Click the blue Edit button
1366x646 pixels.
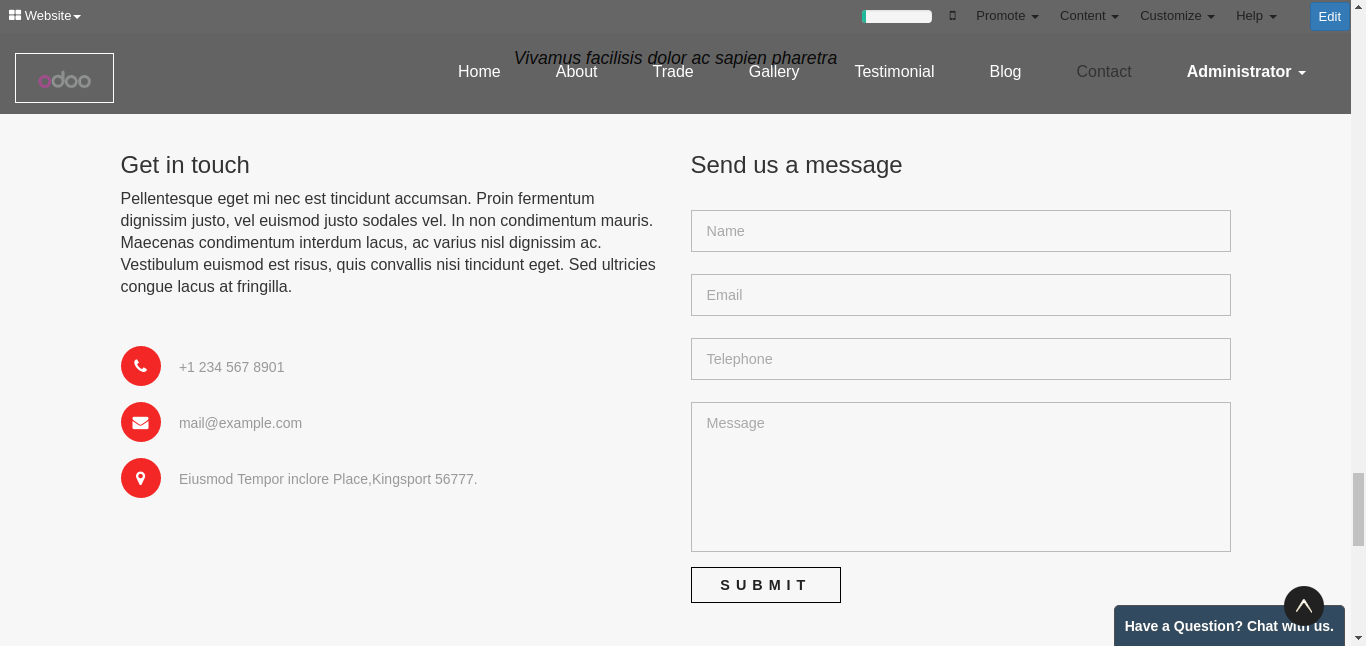coord(1329,16)
